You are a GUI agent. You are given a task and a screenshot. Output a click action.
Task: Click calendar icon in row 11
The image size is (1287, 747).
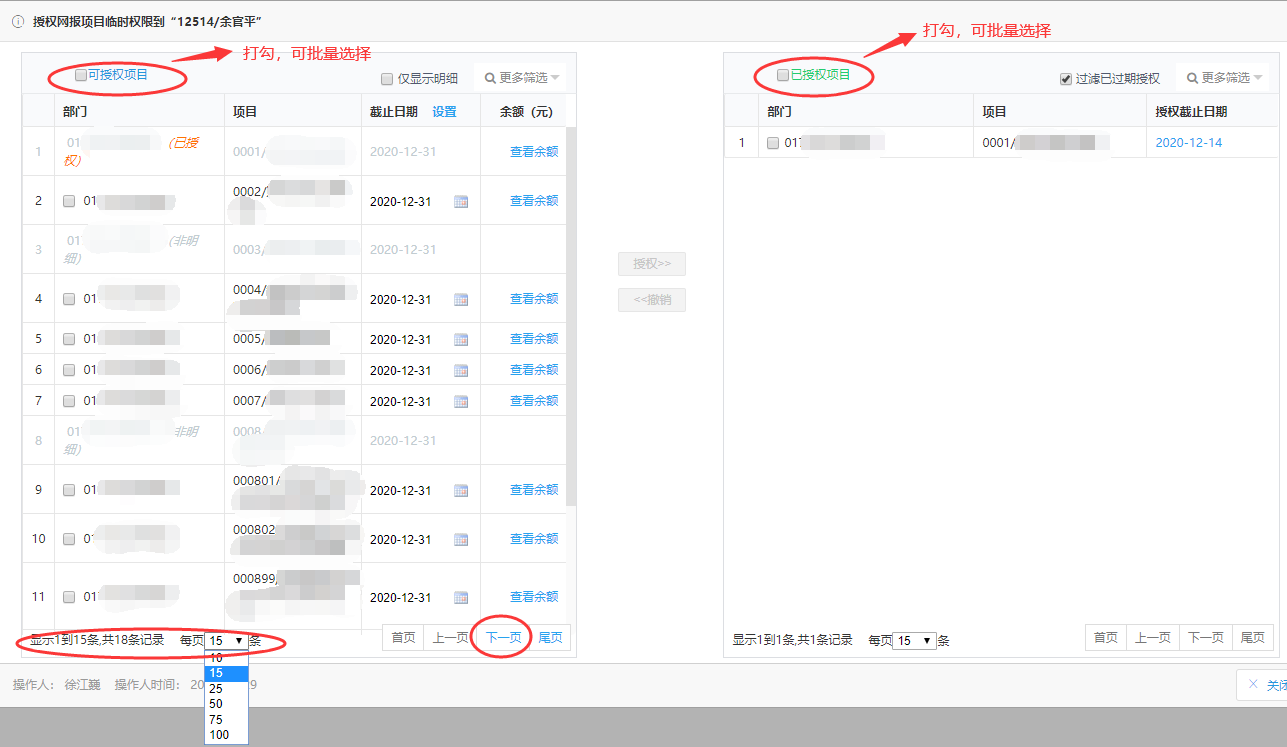[x=461, y=598]
